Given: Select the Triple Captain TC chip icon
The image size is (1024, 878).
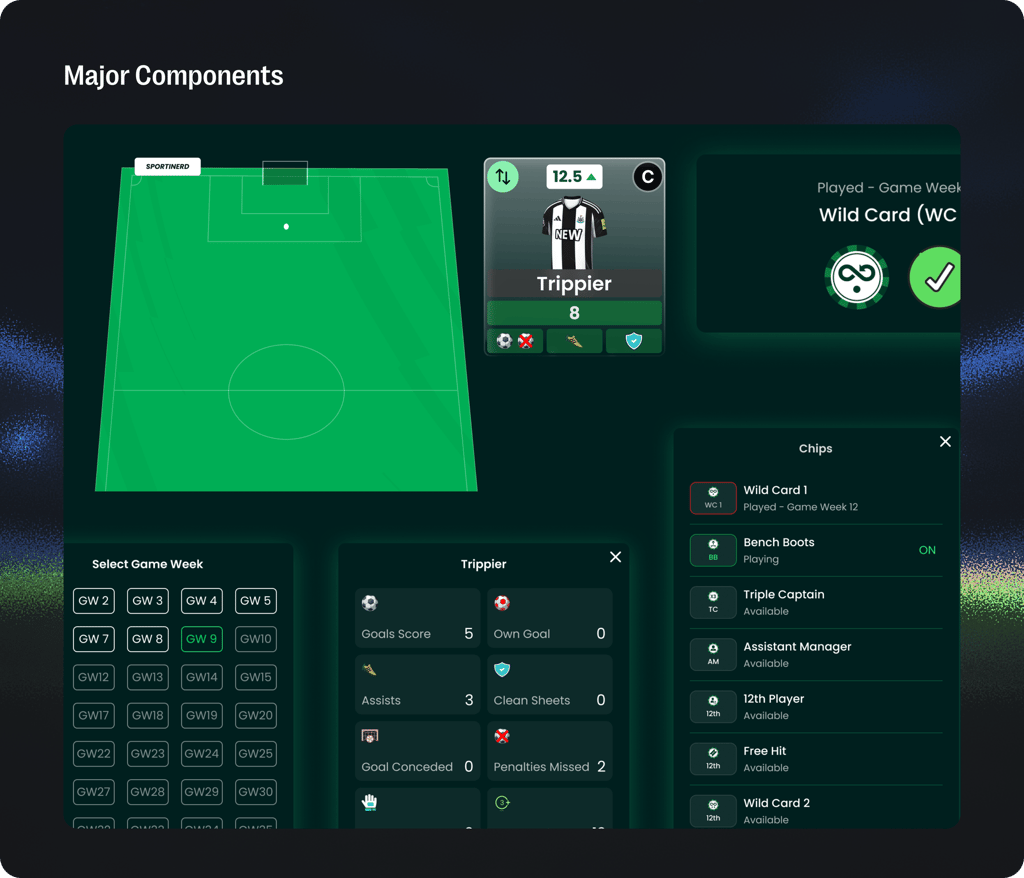Looking at the screenshot, I should pos(713,602).
